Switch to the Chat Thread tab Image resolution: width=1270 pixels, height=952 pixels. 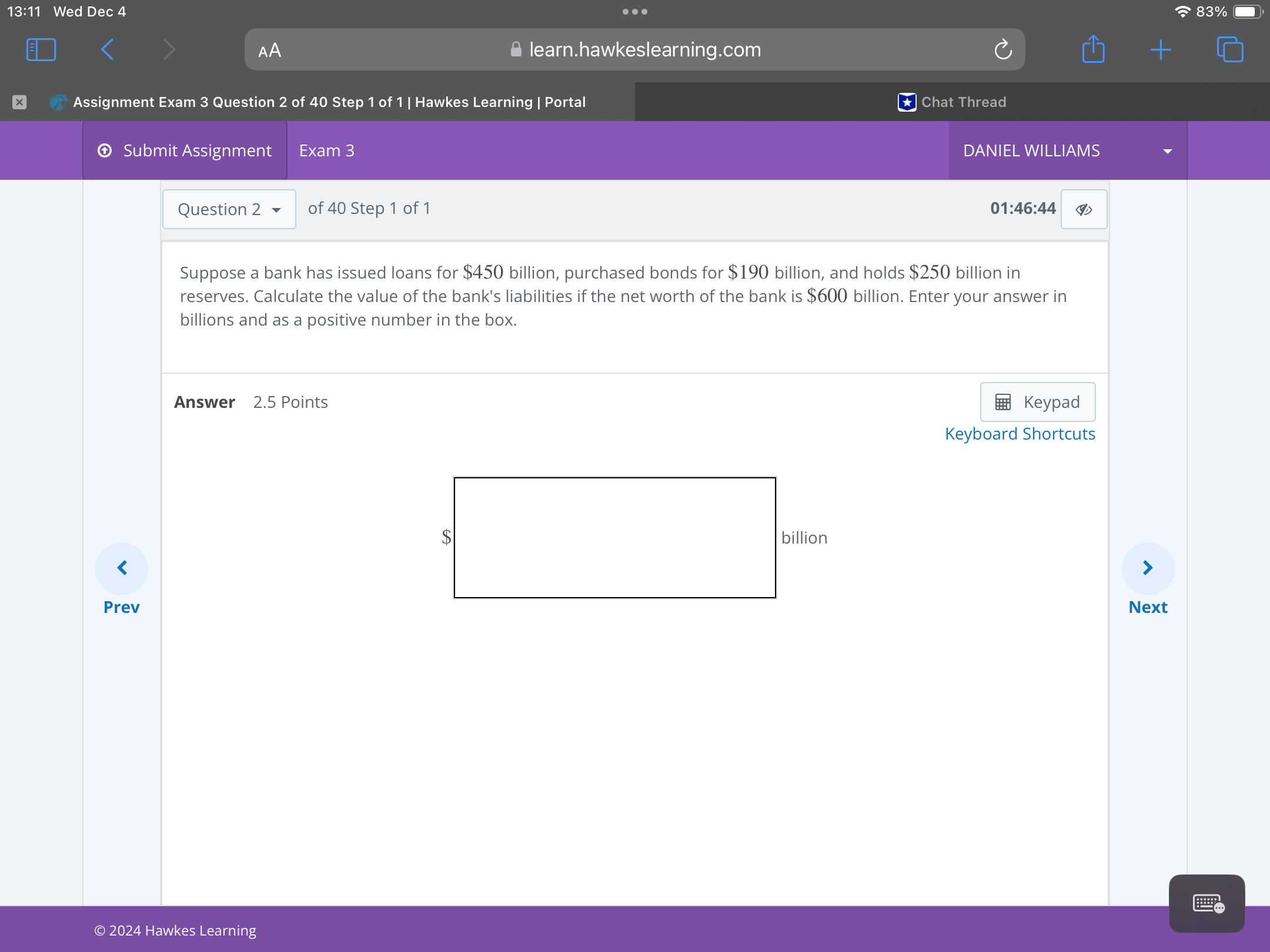coord(952,102)
